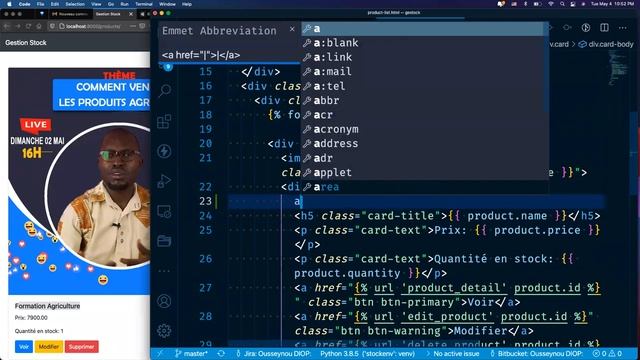Select the 'acr' suggestion
The image size is (640, 360).
(423, 115)
